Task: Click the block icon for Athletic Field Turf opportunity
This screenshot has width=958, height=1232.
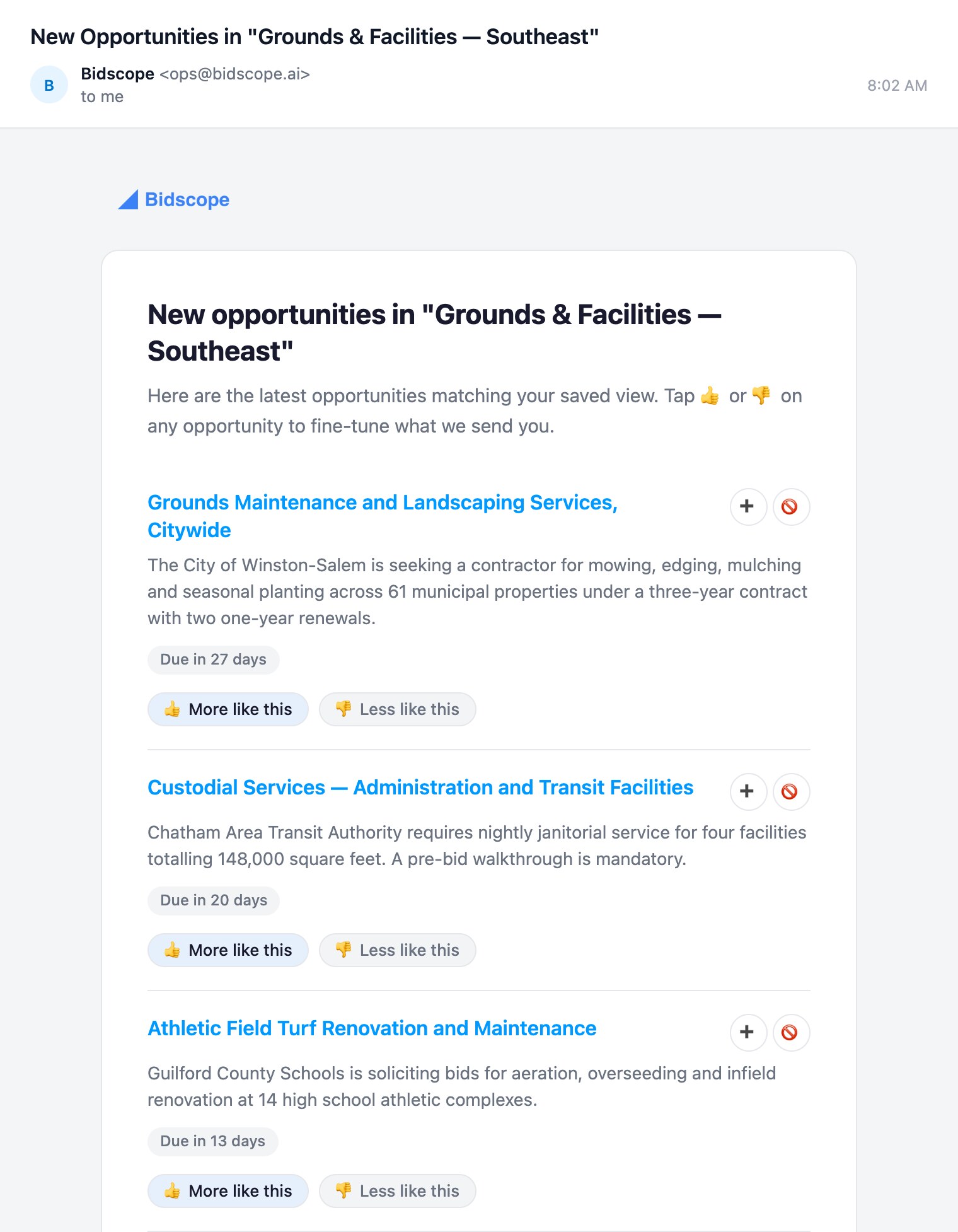Action: [x=791, y=1032]
